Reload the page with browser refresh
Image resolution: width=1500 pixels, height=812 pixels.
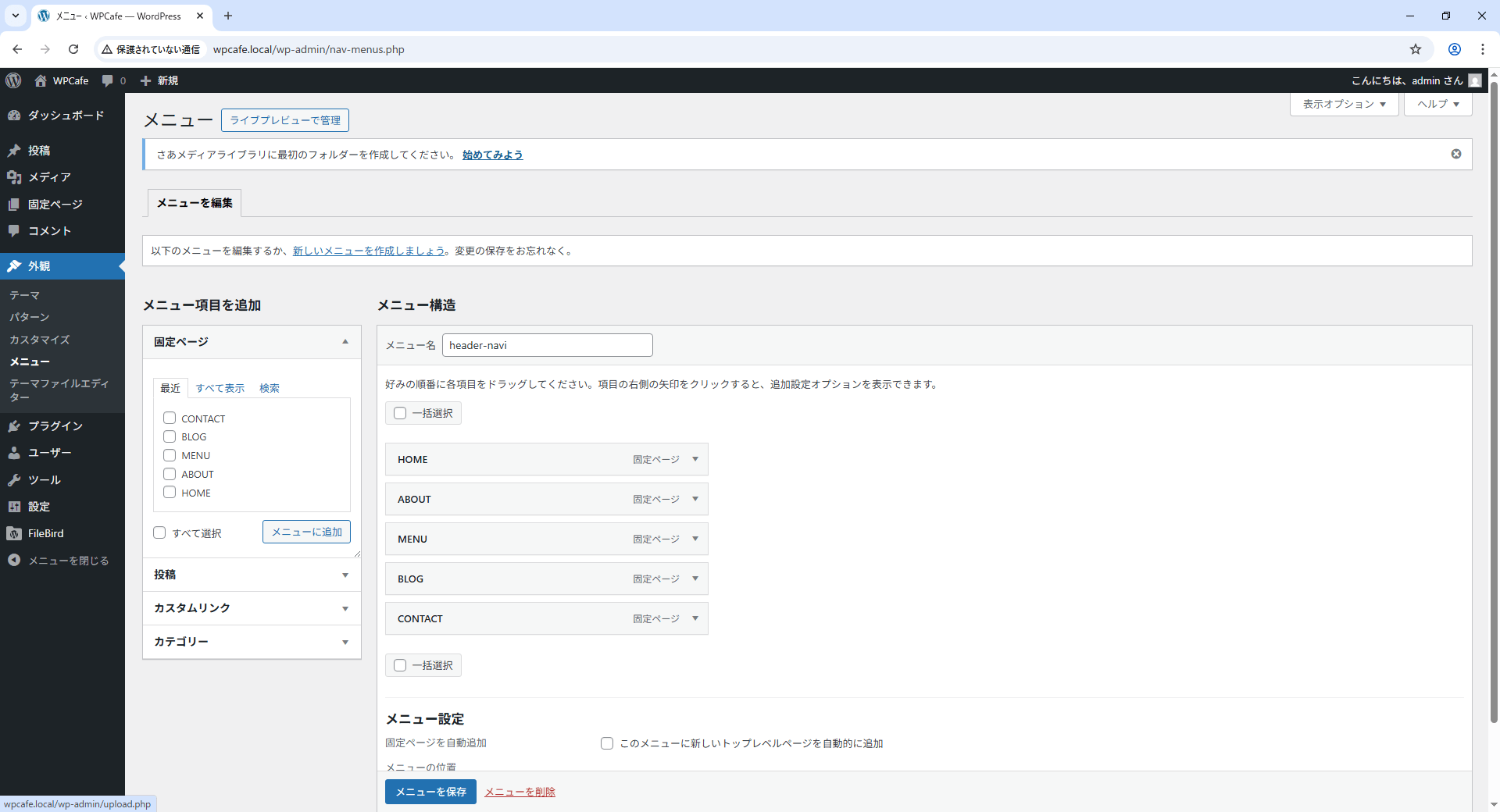point(73,49)
